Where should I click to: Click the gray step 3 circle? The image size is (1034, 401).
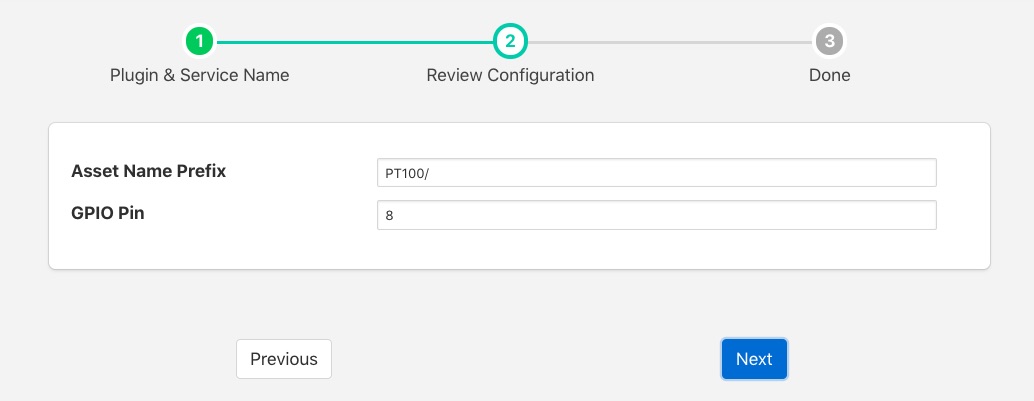pyautogui.click(x=829, y=42)
